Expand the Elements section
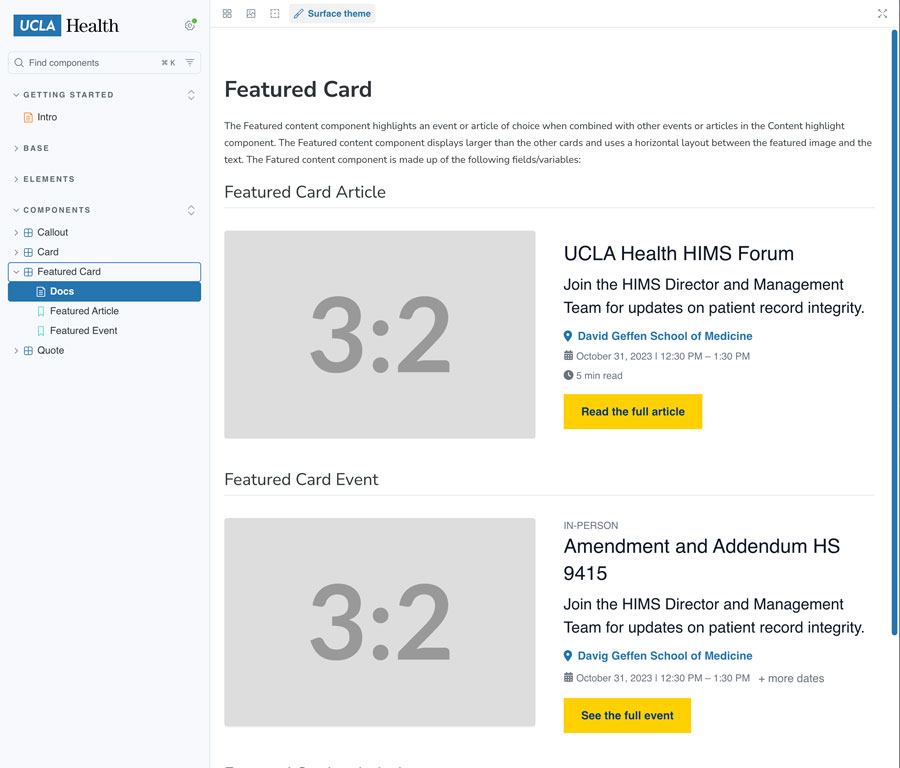 click(49, 179)
